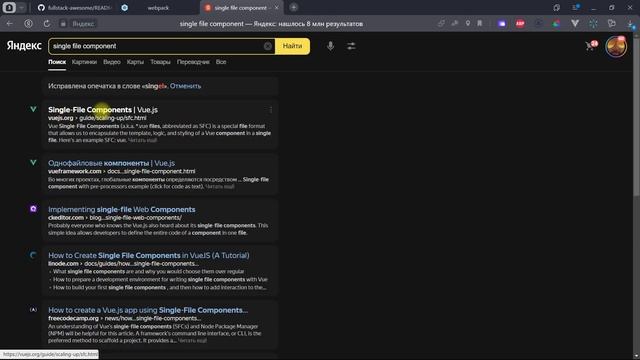
Task: Open Single-File Components Vue.js result
Action: click(103, 110)
